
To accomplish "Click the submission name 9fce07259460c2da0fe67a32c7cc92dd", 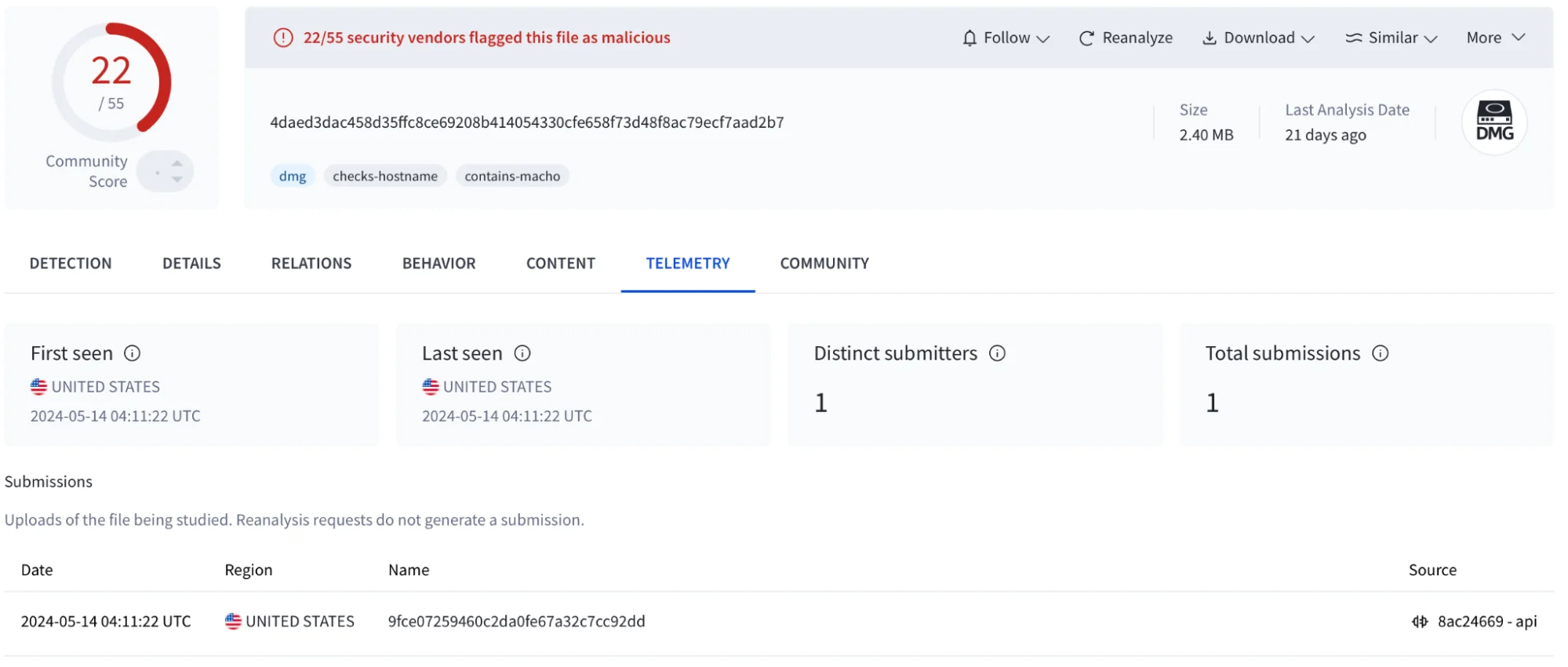I will click(x=516, y=621).
